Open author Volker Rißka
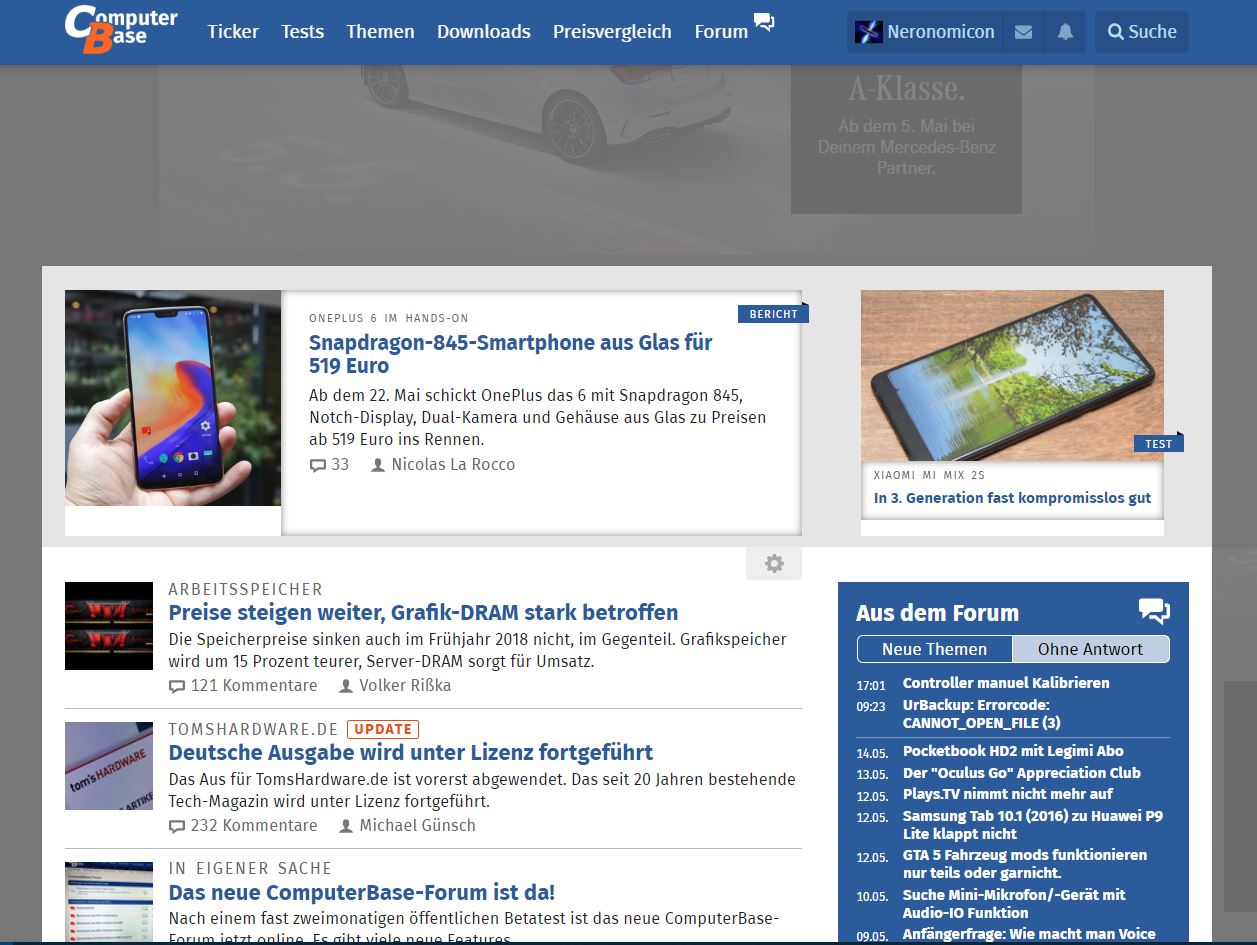Image resolution: width=1257 pixels, height=945 pixels. click(405, 686)
